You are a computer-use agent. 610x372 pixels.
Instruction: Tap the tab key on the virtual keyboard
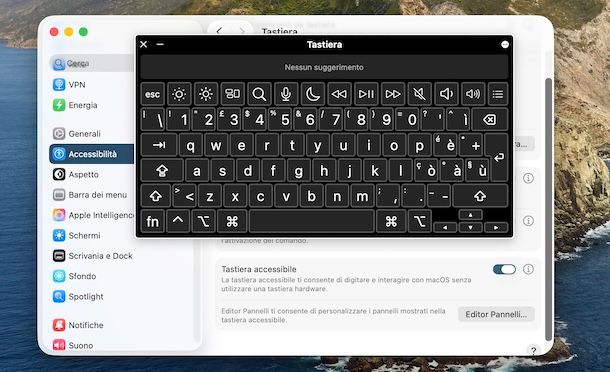click(159, 145)
